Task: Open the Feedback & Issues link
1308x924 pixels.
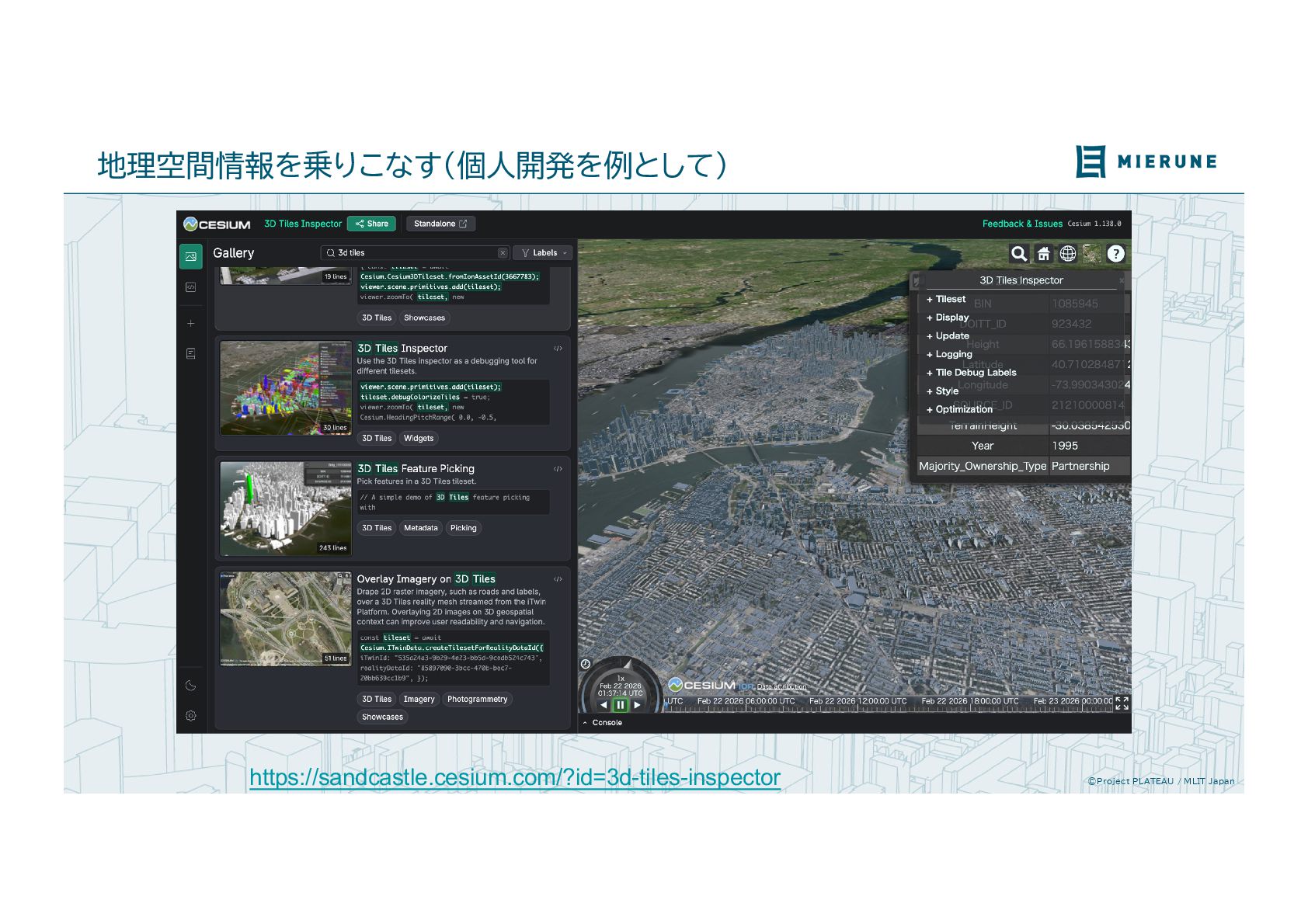Action: coord(1022,224)
